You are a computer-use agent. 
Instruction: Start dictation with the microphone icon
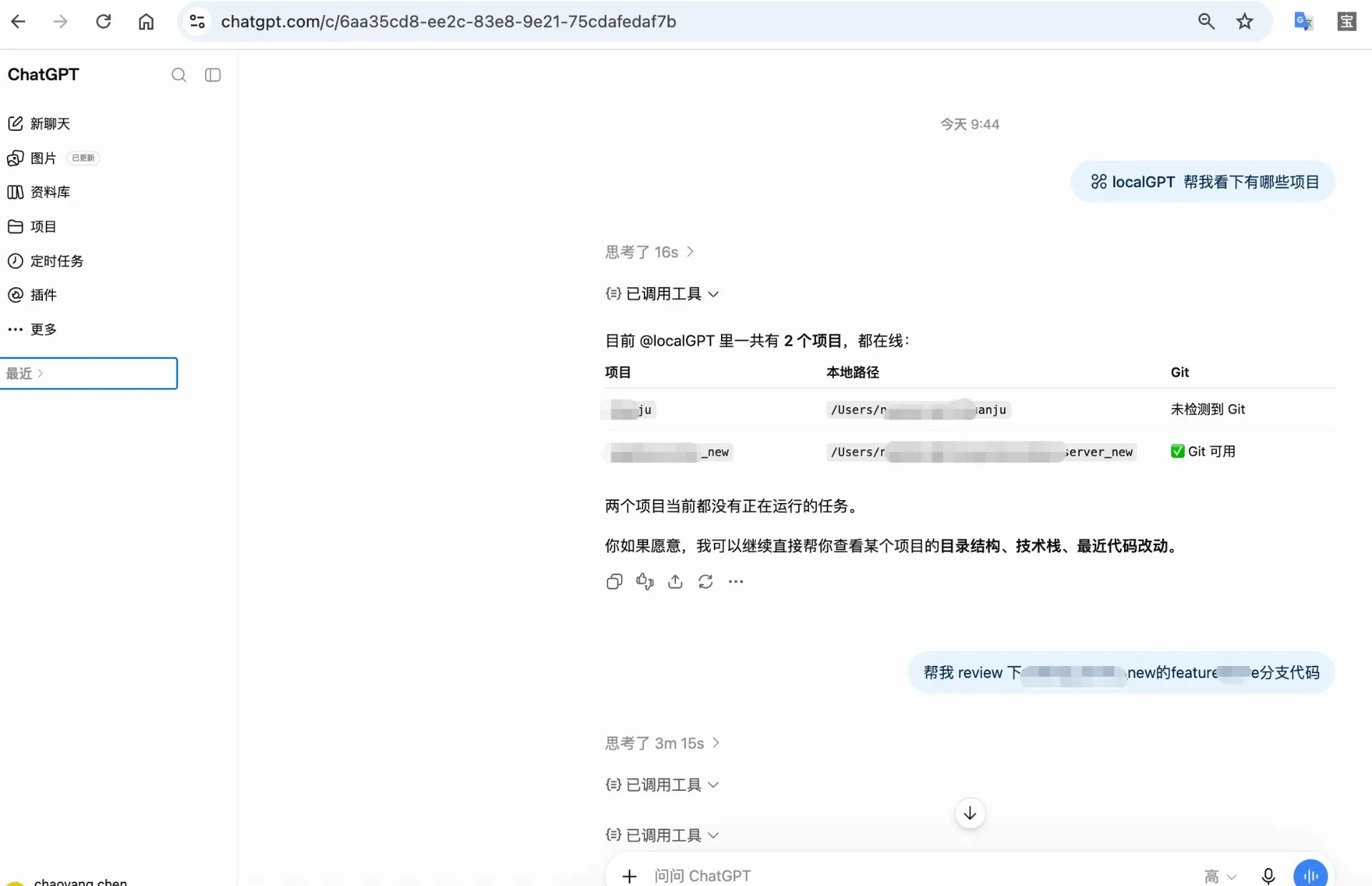click(1268, 876)
